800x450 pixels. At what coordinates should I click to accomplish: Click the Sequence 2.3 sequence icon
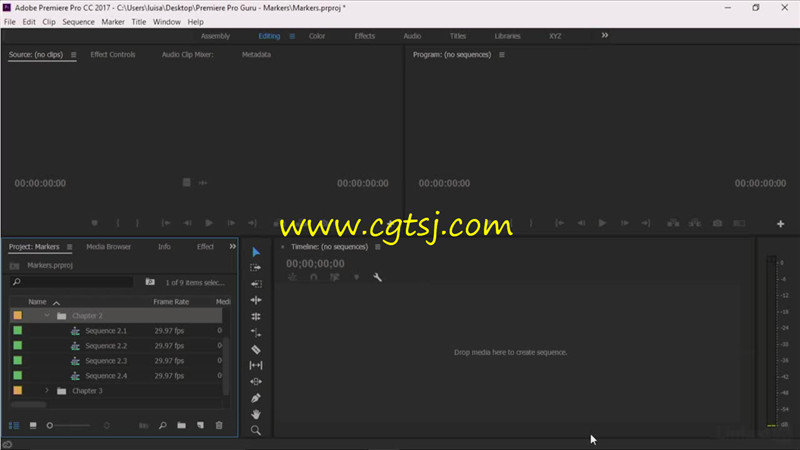pos(76,361)
